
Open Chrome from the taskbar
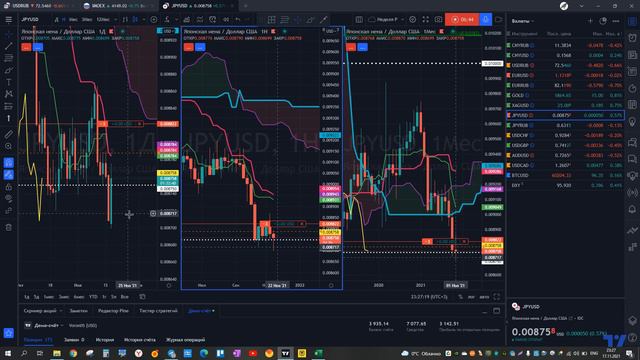point(73,353)
